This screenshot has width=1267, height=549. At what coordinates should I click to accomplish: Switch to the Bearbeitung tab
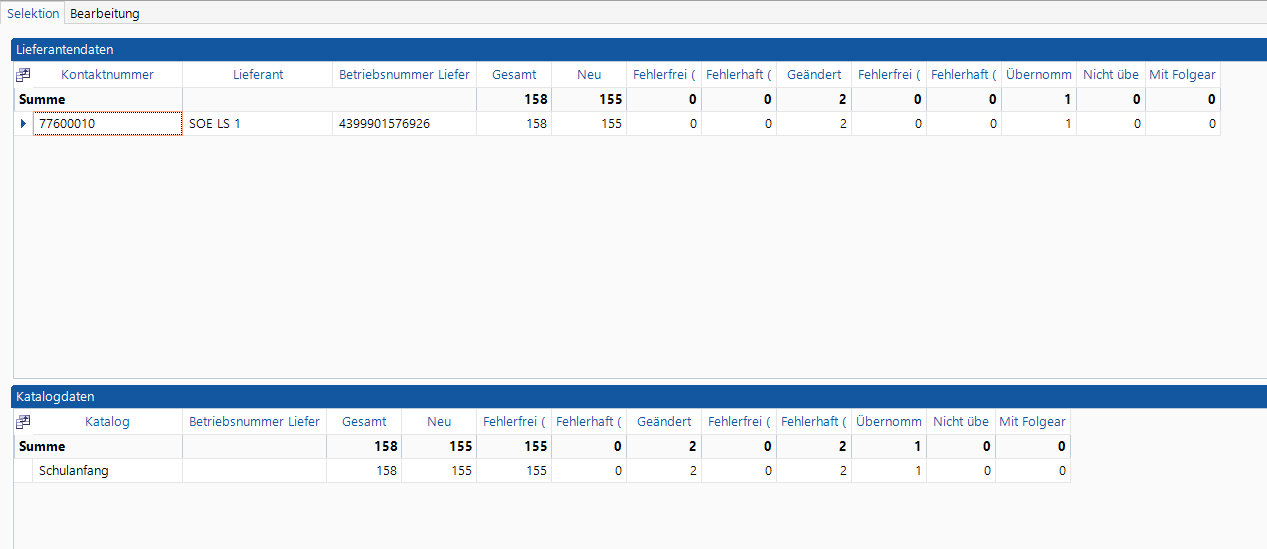104,13
